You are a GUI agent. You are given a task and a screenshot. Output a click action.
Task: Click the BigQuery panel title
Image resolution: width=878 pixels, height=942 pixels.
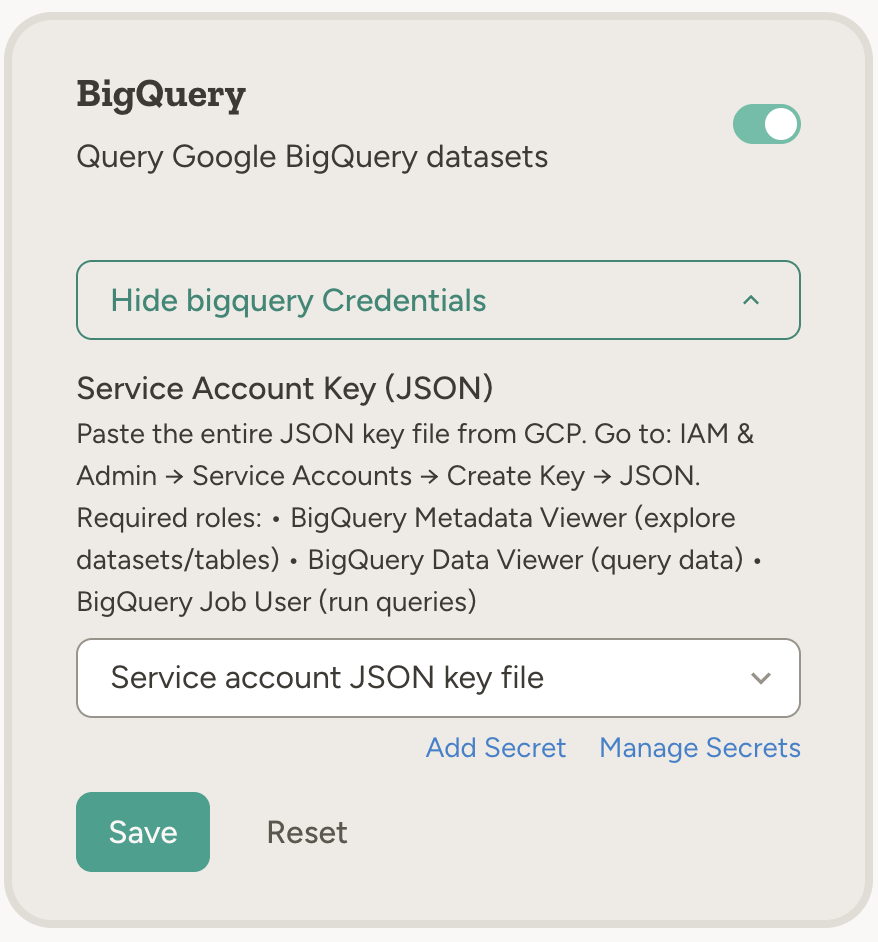coord(161,95)
